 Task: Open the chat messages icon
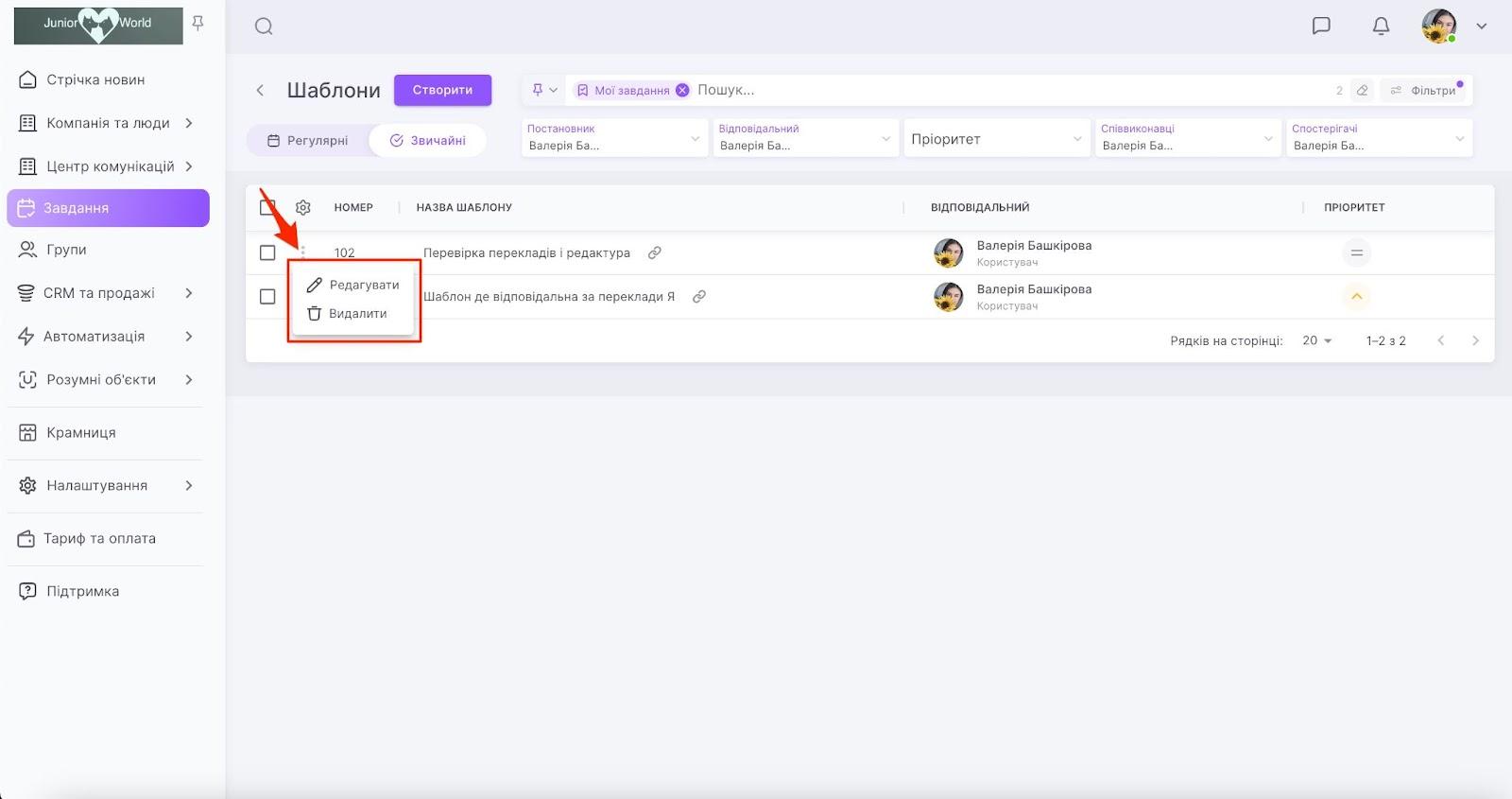click(x=1321, y=26)
